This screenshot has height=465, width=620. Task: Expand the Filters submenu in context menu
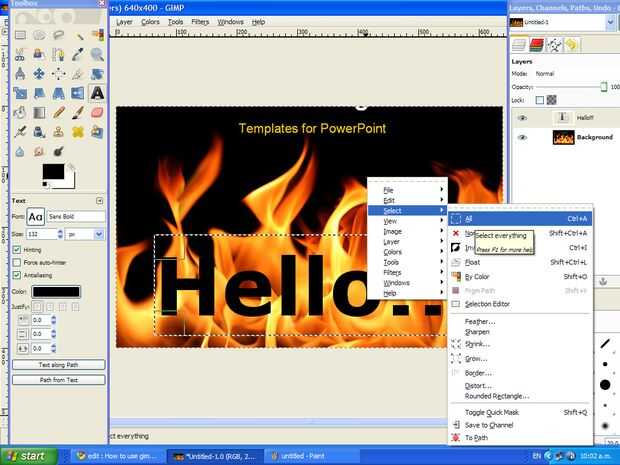407,272
